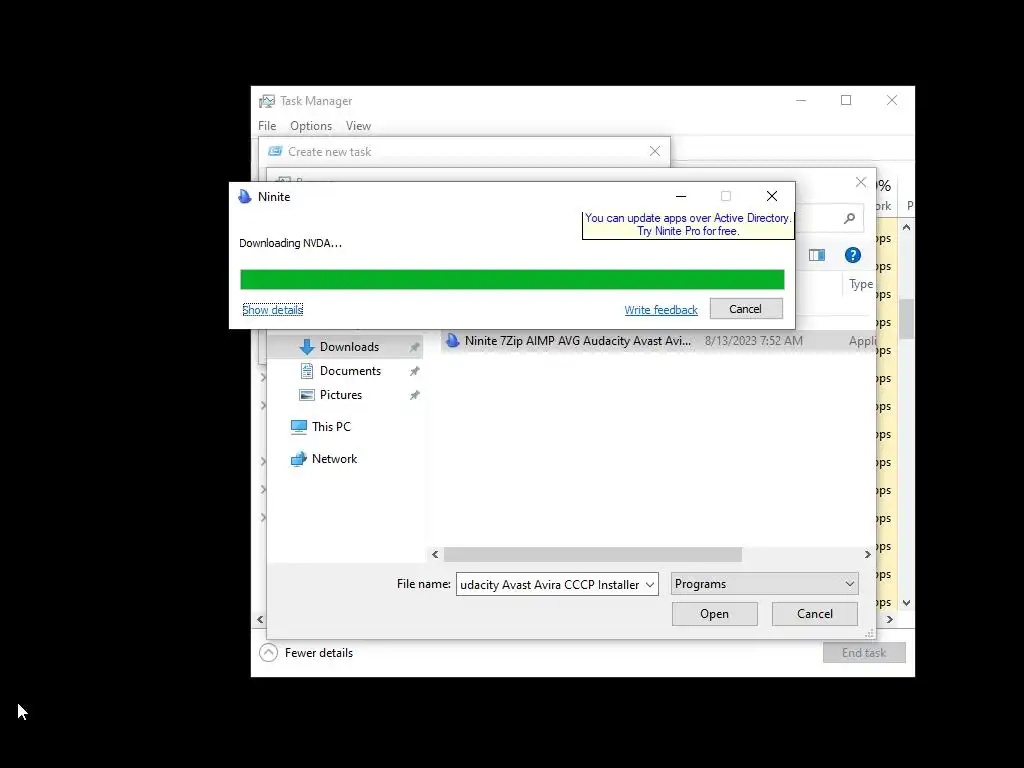Close the Browse file dialog
The width and height of the screenshot is (1024, 768).
click(861, 182)
